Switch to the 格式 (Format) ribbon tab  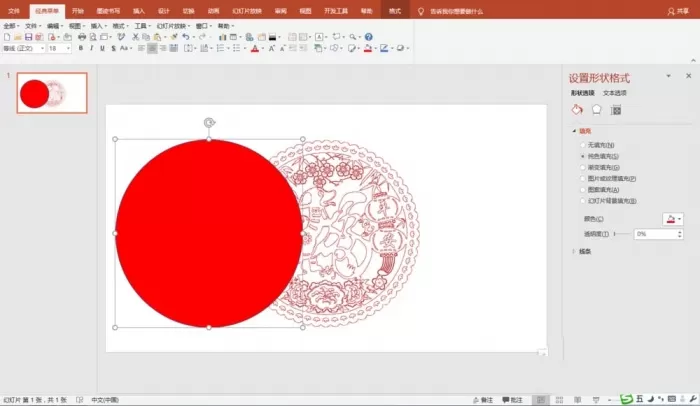(x=395, y=11)
